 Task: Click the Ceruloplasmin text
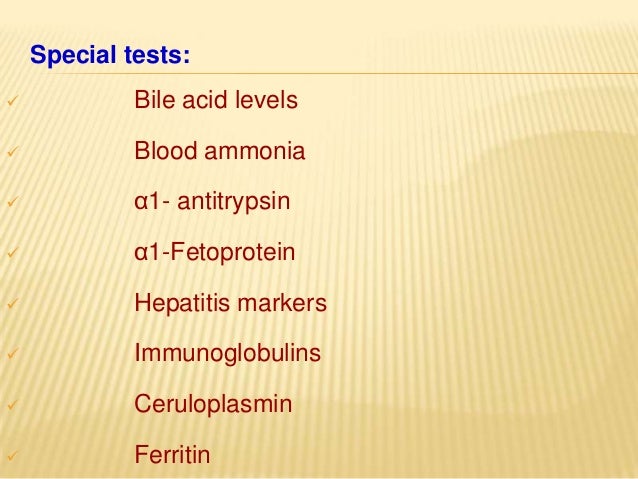[213, 404]
